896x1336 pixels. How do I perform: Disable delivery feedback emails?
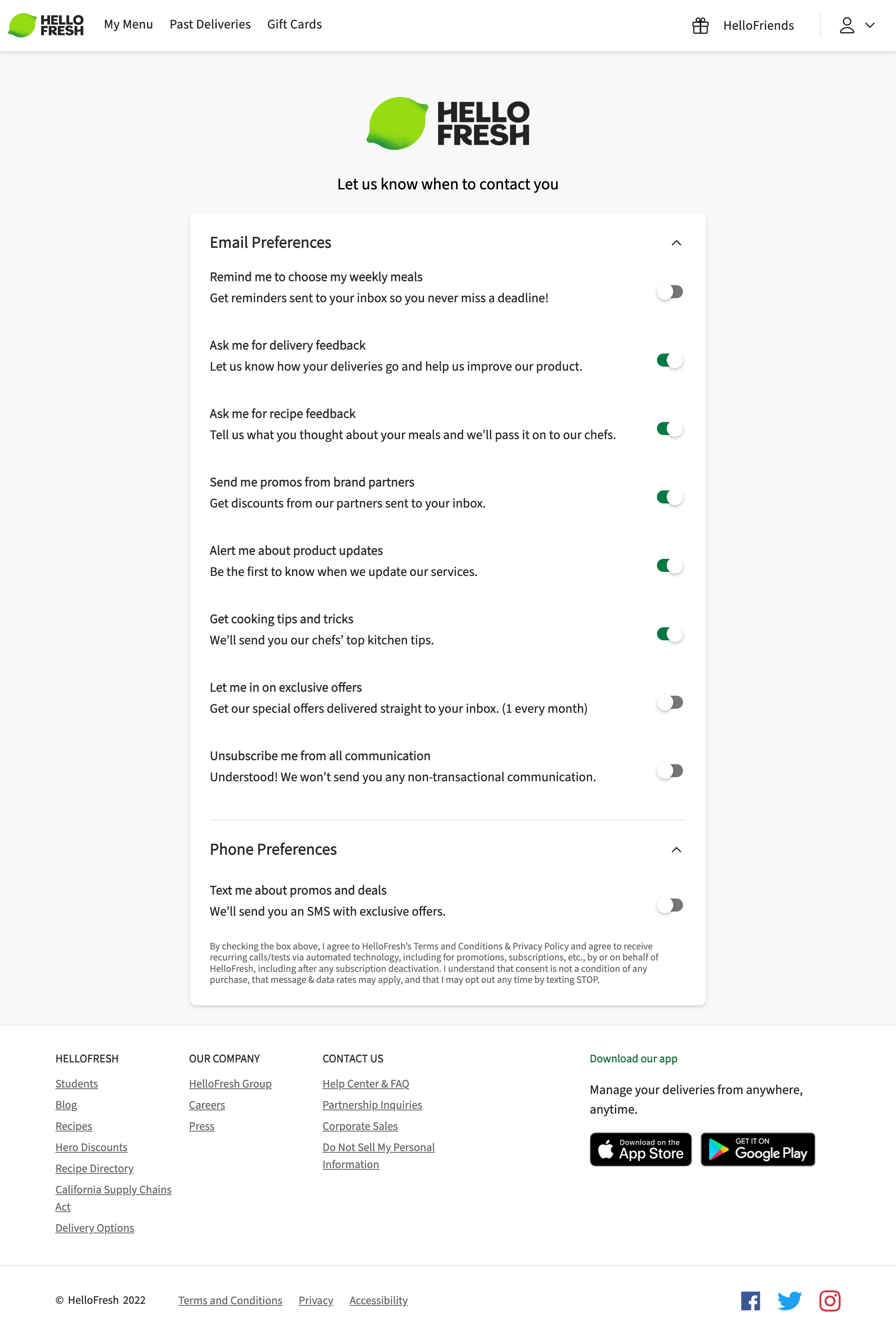click(670, 360)
